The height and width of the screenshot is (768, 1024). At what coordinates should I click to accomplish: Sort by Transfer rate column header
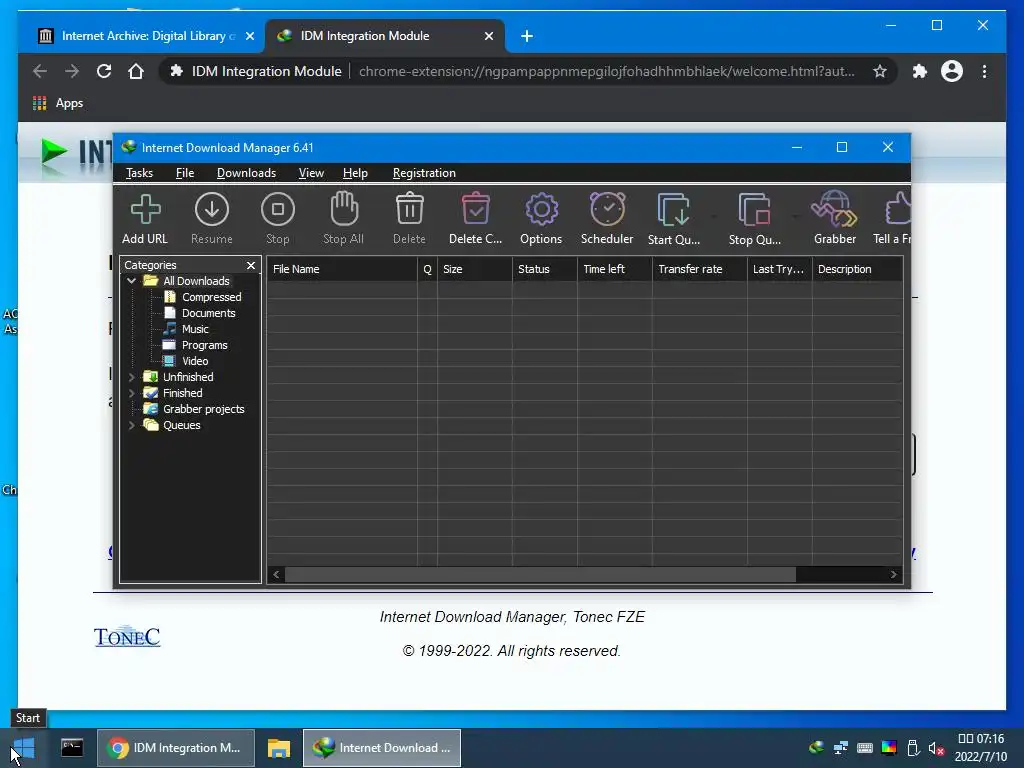click(699, 269)
